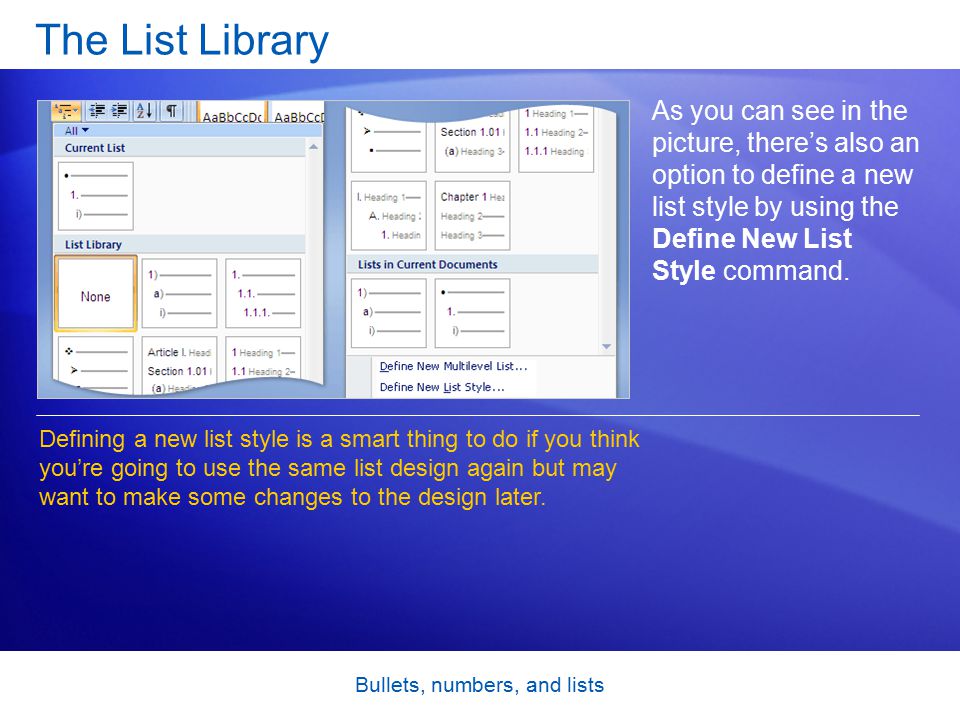Pick the 1. 1.1. 1.1.1. list format
960x720 pixels.
click(x=263, y=293)
